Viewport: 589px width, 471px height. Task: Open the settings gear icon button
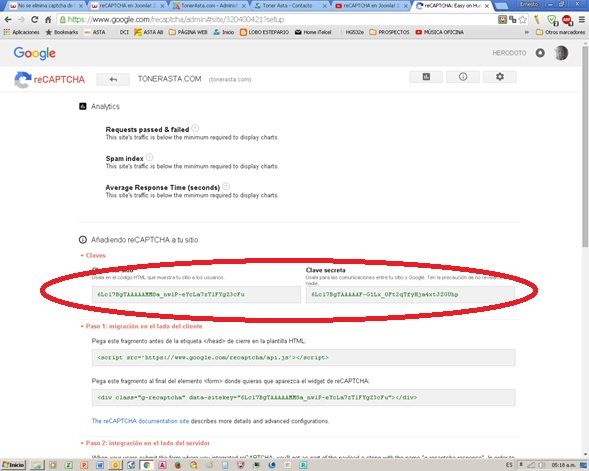500,77
